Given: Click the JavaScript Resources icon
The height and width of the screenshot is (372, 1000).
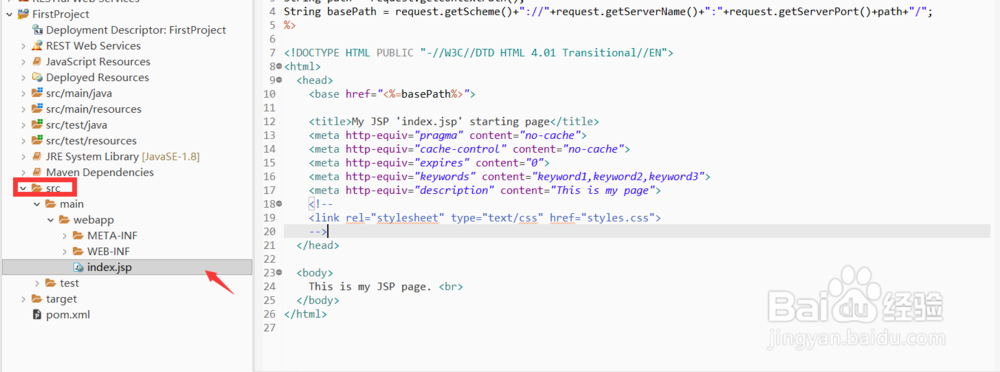Looking at the screenshot, I should (37, 62).
